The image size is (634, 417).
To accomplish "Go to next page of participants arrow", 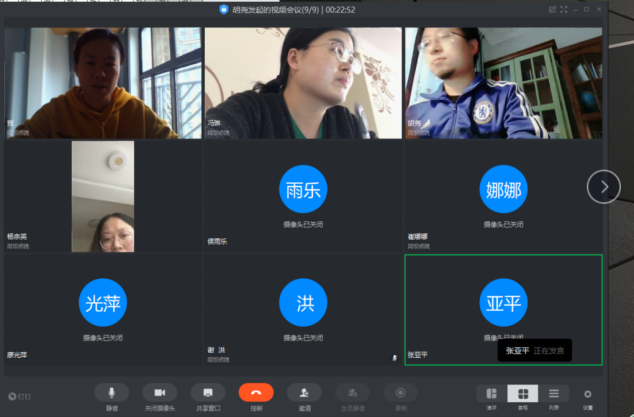I will point(603,186).
